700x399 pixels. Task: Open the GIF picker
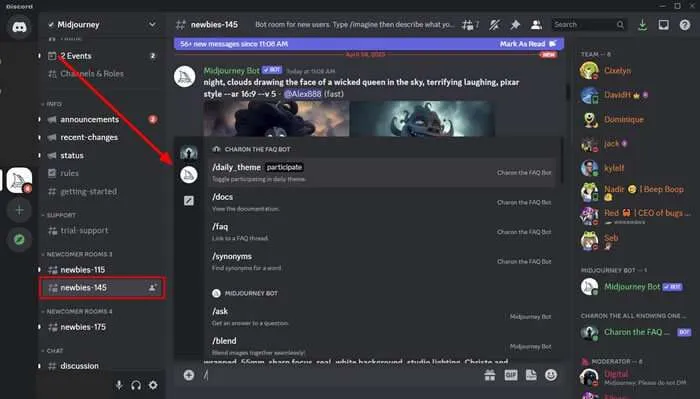tap(511, 375)
